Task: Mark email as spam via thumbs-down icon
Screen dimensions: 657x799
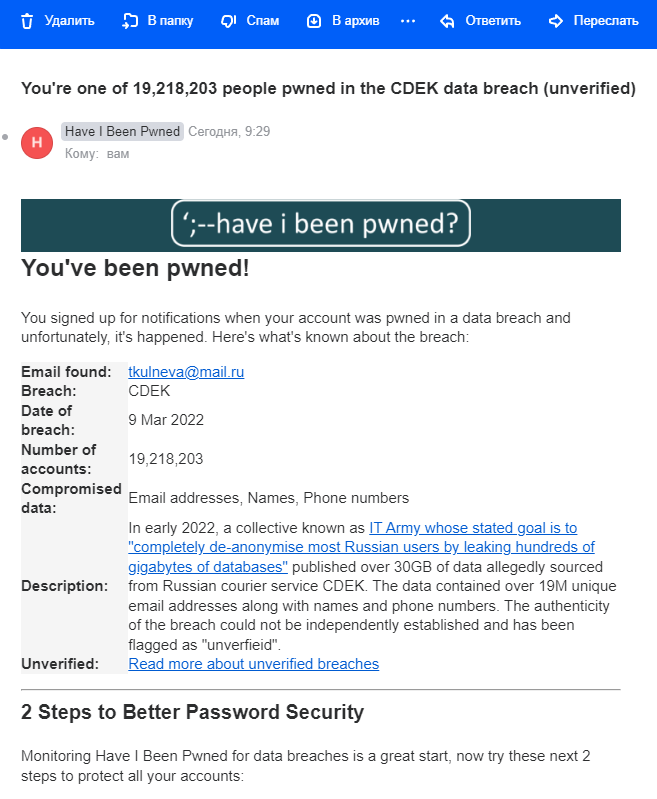Action: coord(228,21)
